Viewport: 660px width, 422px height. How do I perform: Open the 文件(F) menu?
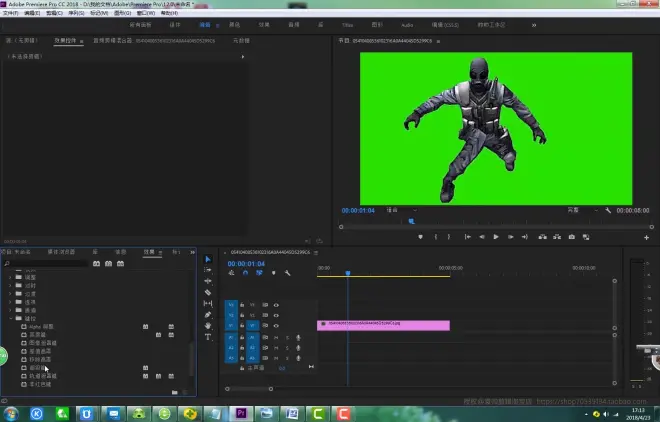pos(11,13)
